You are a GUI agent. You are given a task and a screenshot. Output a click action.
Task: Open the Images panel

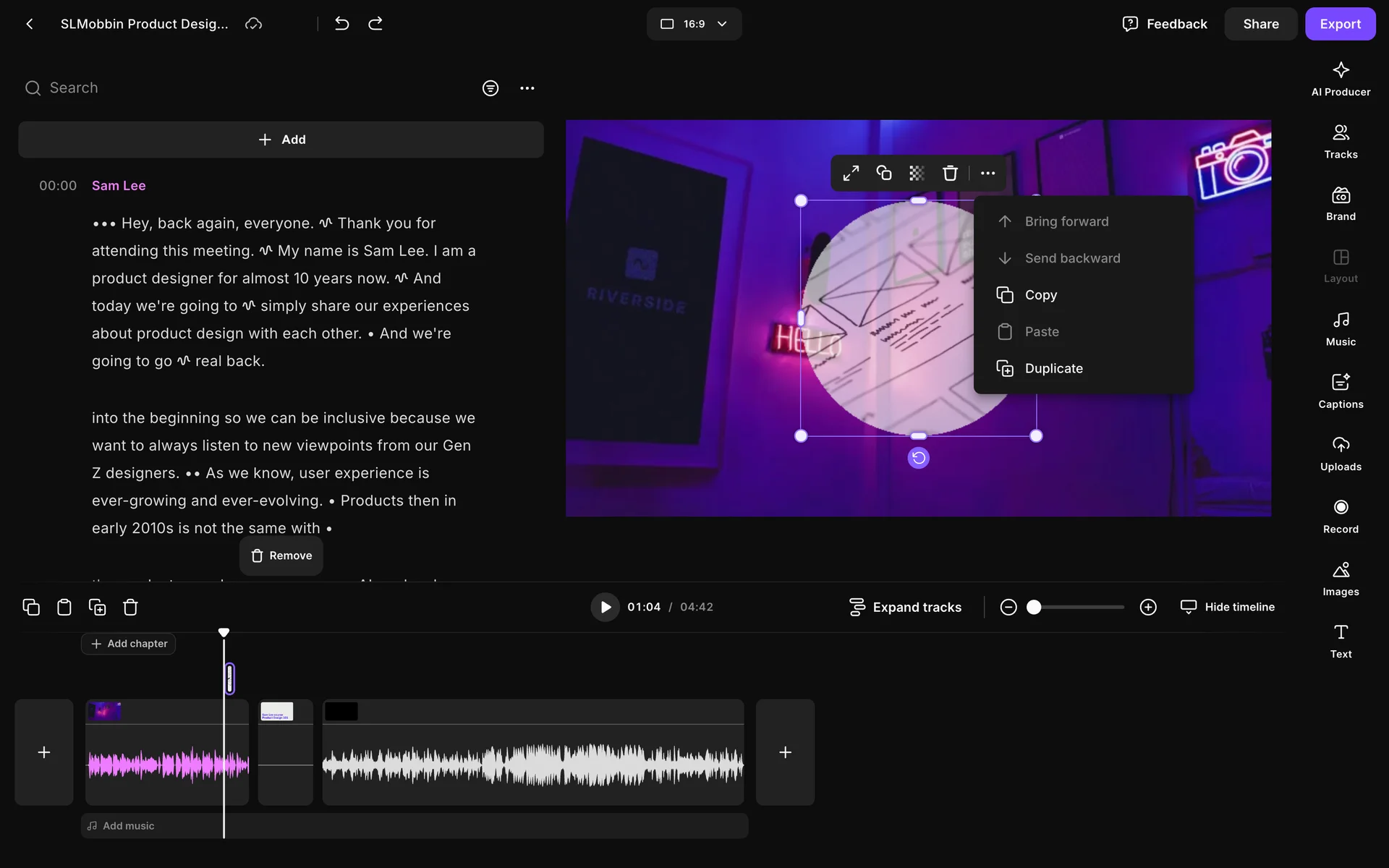click(1340, 579)
